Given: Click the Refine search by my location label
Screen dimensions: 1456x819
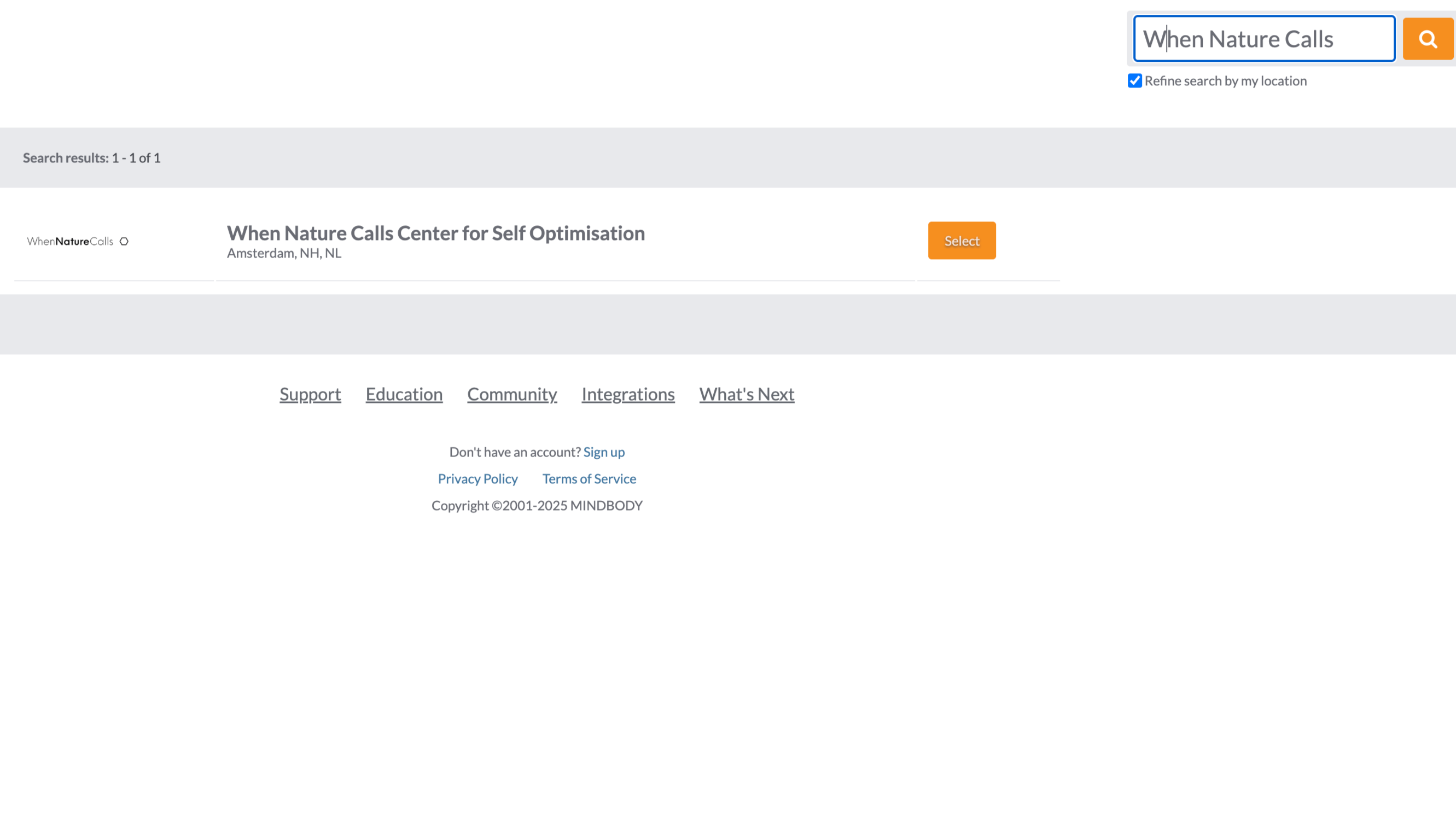Looking at the screenshot, I should pyautogui.click(x=1225, y=81).
